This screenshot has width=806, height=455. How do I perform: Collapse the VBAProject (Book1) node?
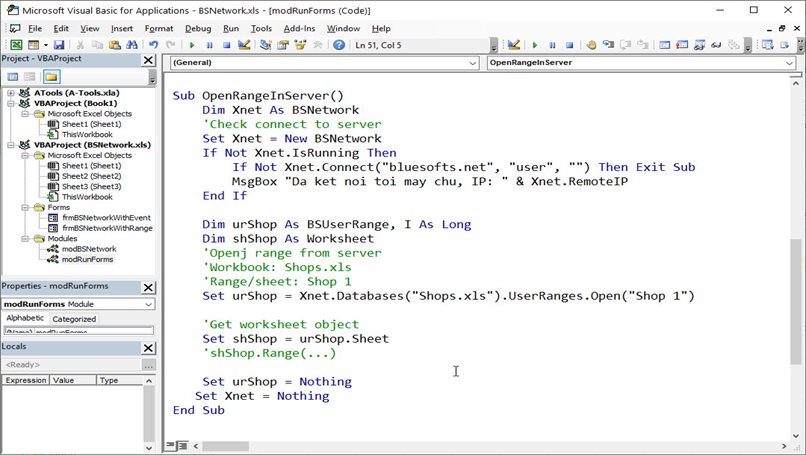coord(10,103)
